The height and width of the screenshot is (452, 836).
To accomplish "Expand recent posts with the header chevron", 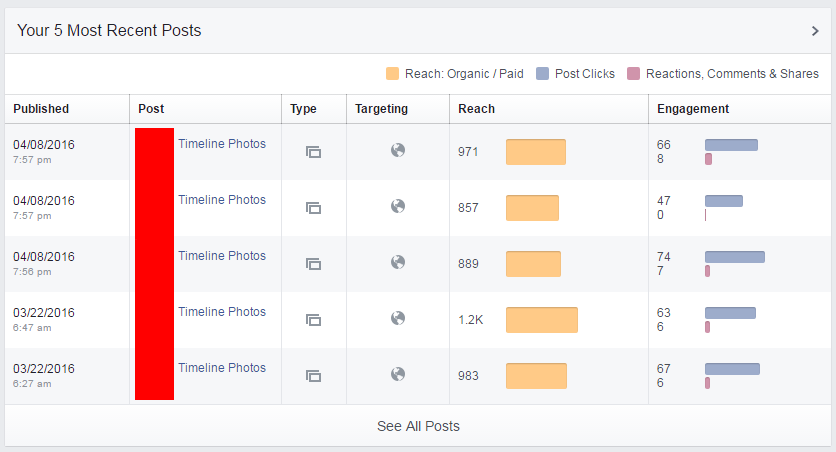I will (x=815, y=31).
